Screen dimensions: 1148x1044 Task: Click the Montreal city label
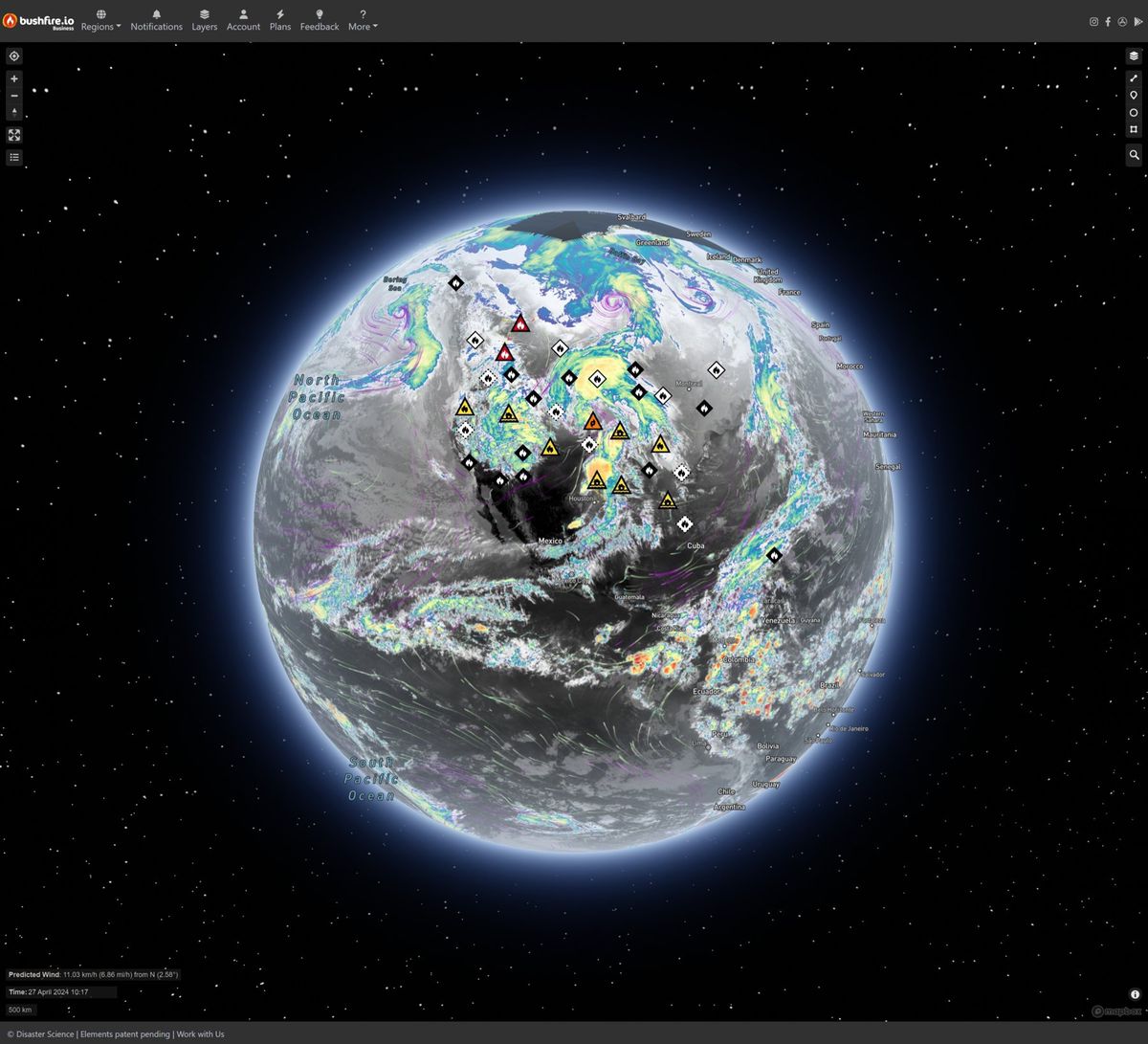point(689,384)
